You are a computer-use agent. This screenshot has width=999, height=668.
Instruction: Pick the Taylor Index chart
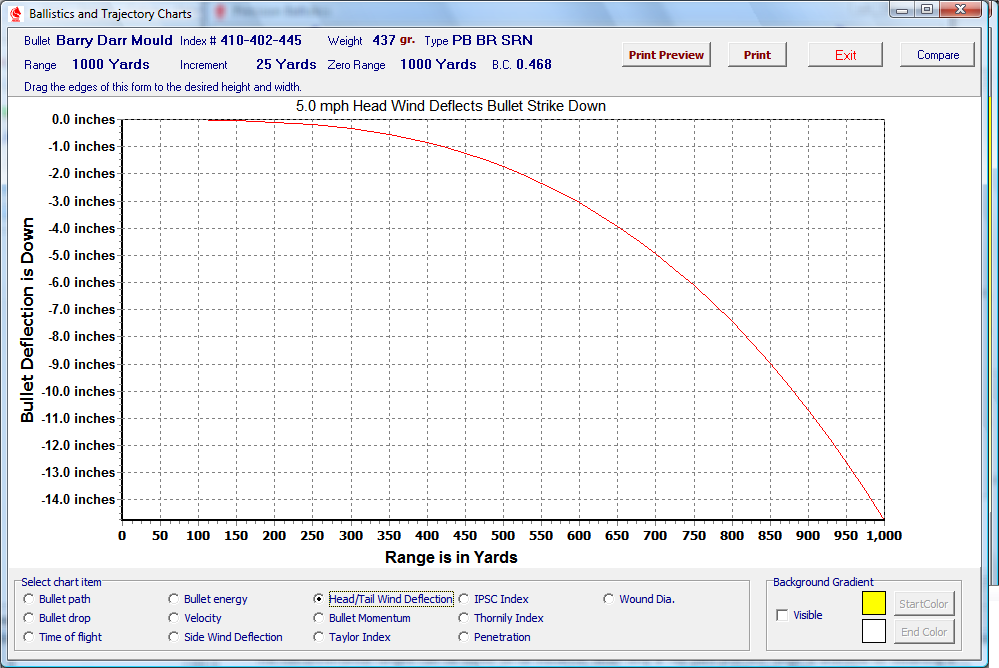point(319,637)
